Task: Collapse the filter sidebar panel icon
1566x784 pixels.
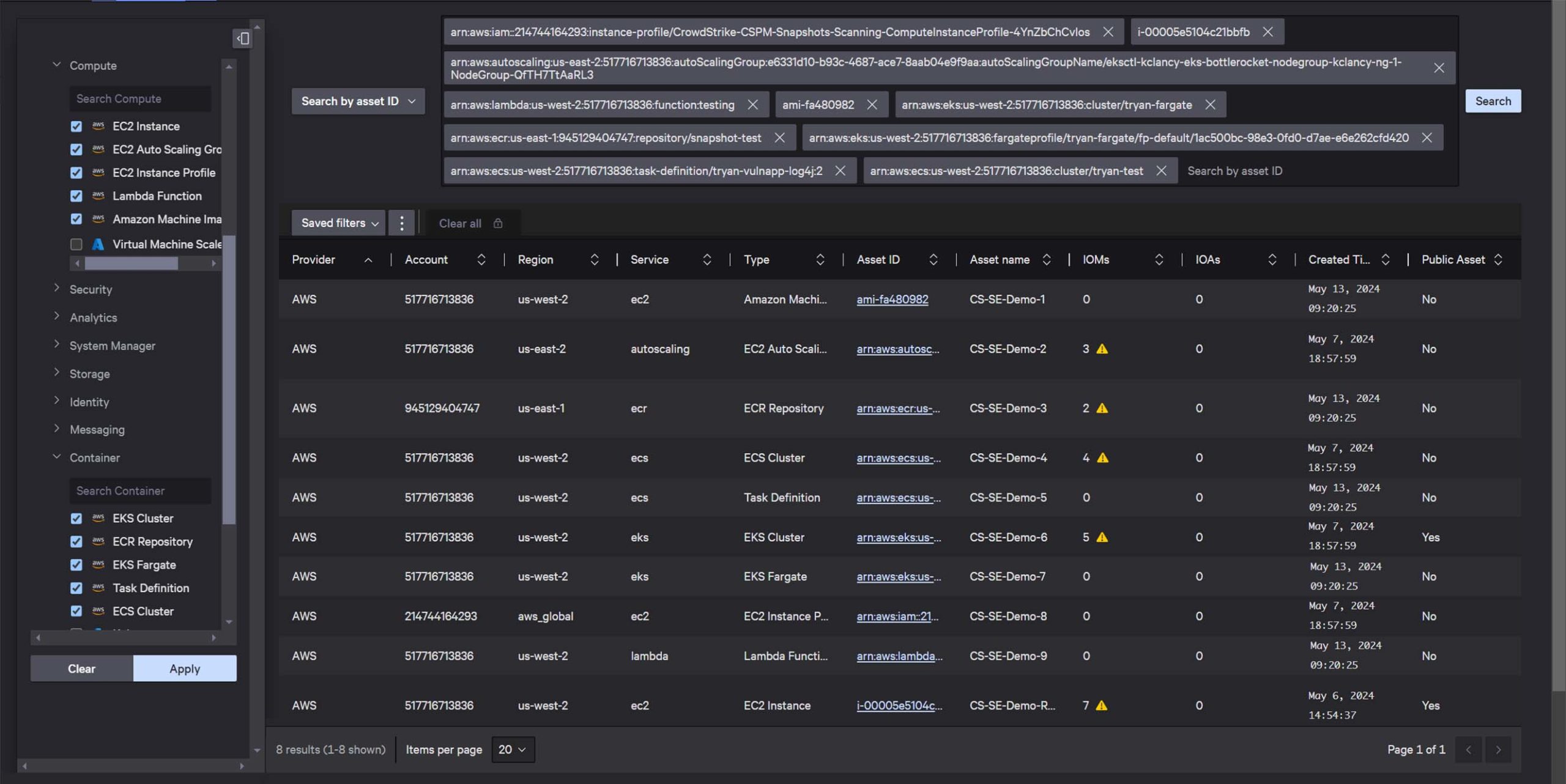Action: point(243,39)
